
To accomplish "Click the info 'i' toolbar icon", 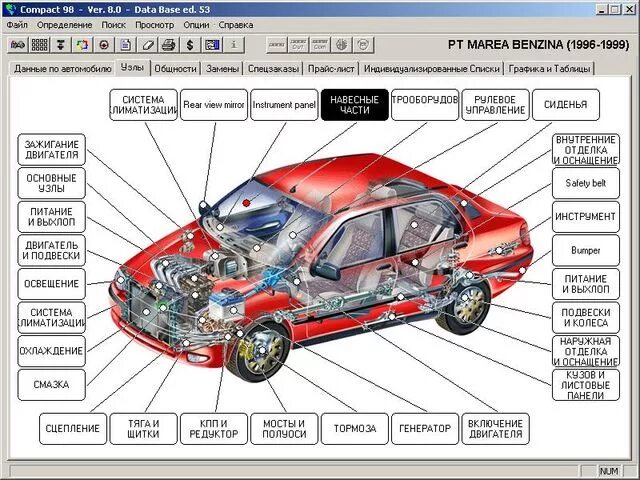I will (x=234, y=44).
